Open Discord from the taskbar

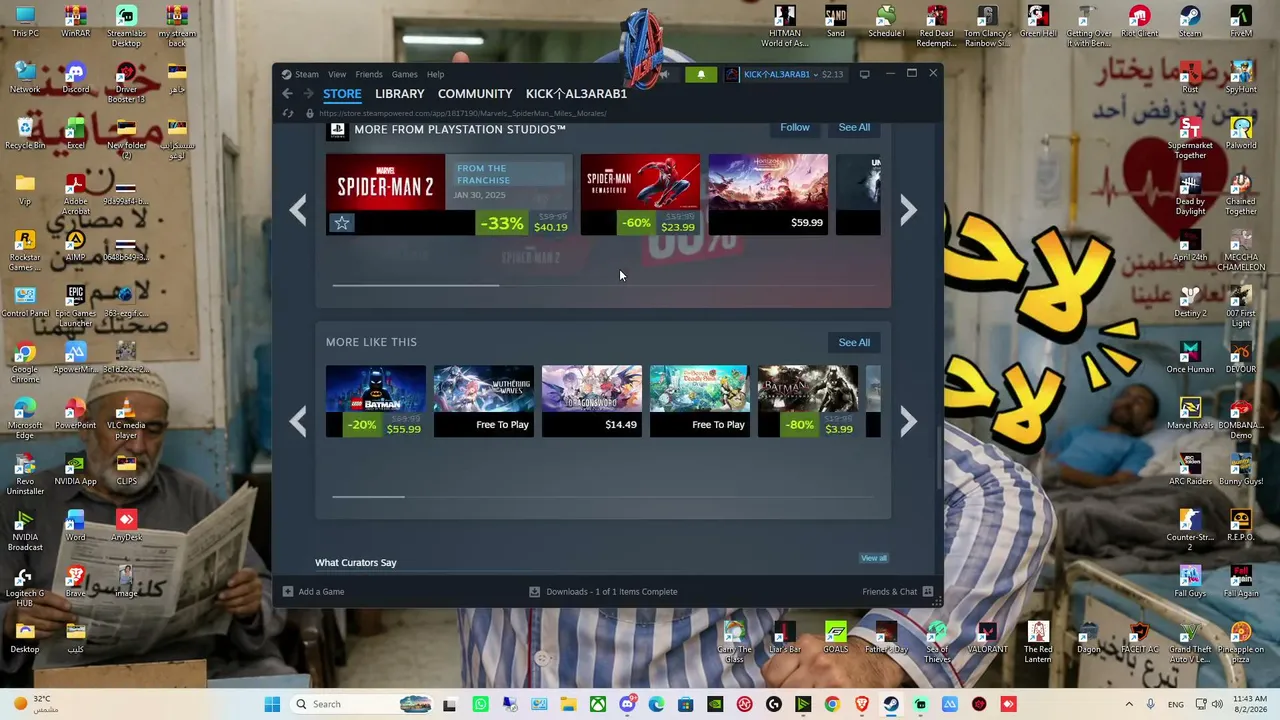(627, 704)
